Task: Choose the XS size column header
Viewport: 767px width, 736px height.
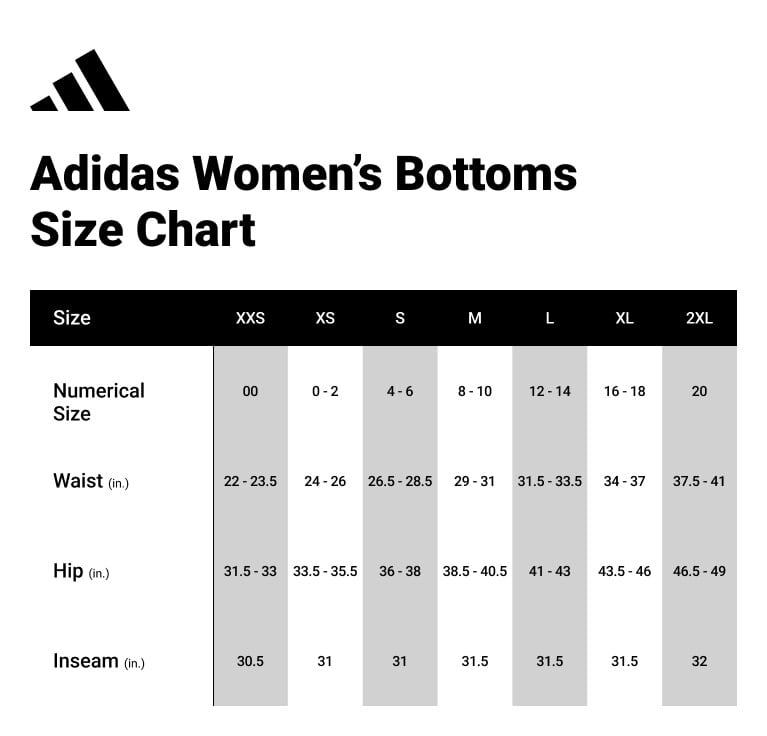Action: point(325,318)
